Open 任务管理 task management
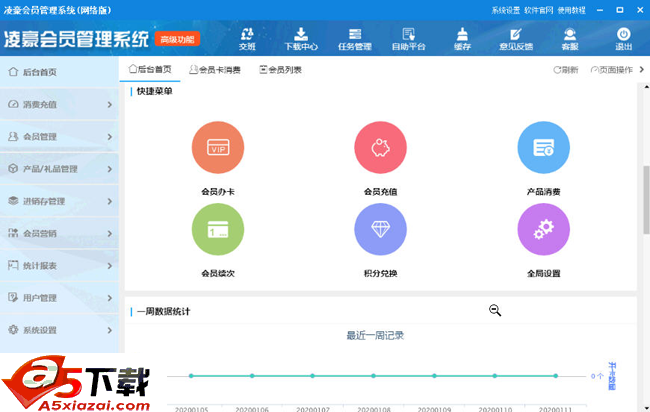This screenshot has height=412, width=650. [355, 39]
